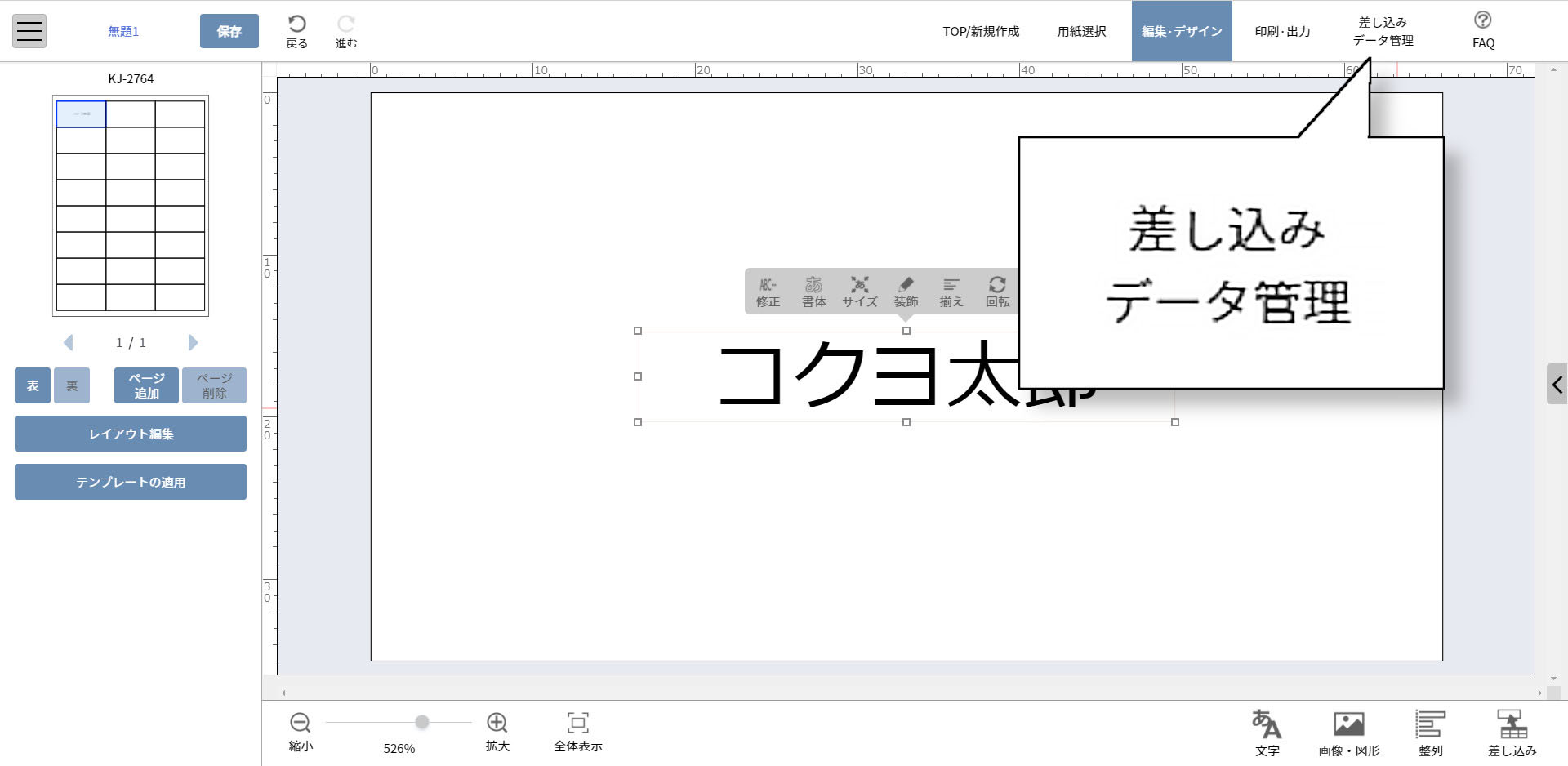Insert text using the 文字 icon

1267,731
